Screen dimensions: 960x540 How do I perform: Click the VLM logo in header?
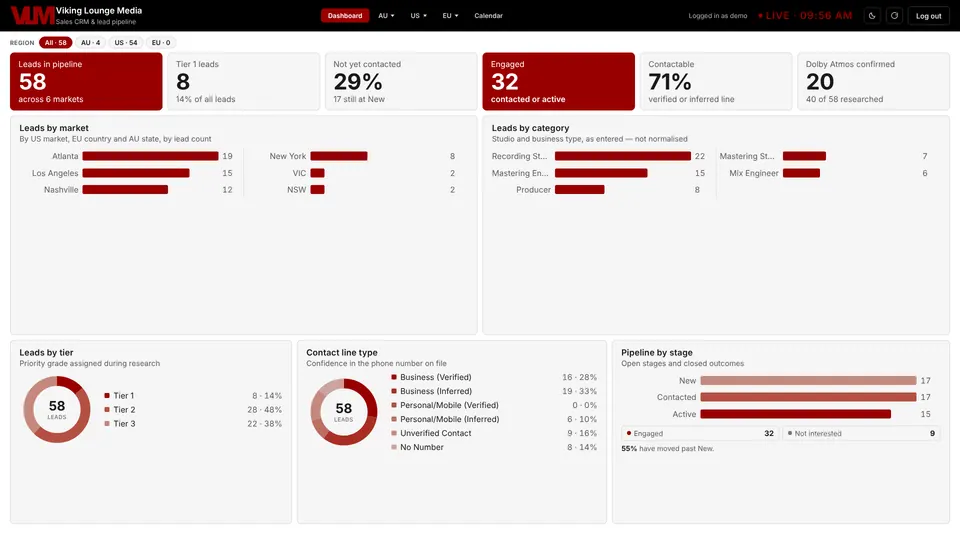33,15
